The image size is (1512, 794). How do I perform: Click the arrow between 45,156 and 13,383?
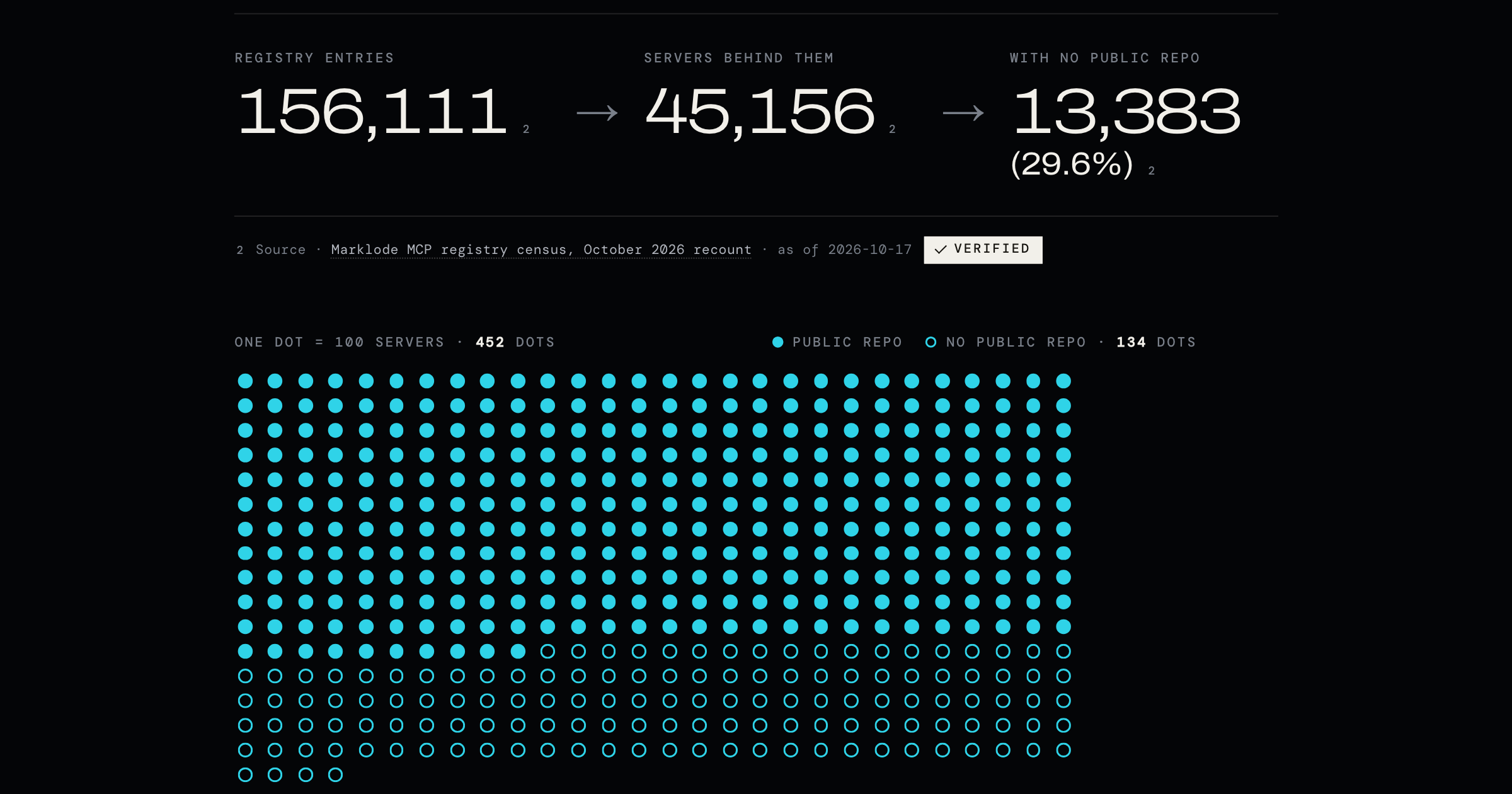(x=963, y=113)
